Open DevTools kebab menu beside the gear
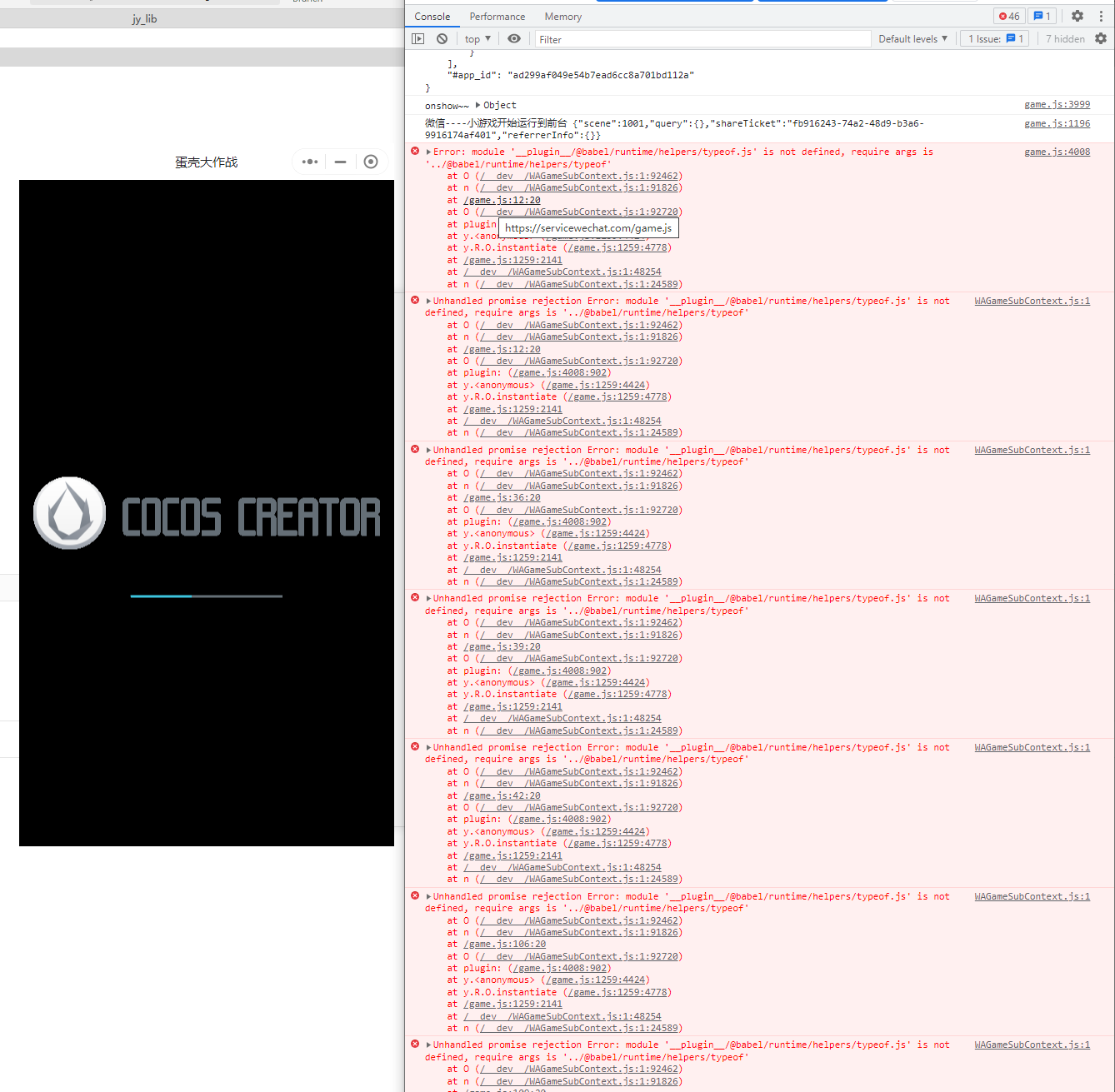Image resolution: width=1115 pixels, height=1092 pixels. pos(1102,16)
